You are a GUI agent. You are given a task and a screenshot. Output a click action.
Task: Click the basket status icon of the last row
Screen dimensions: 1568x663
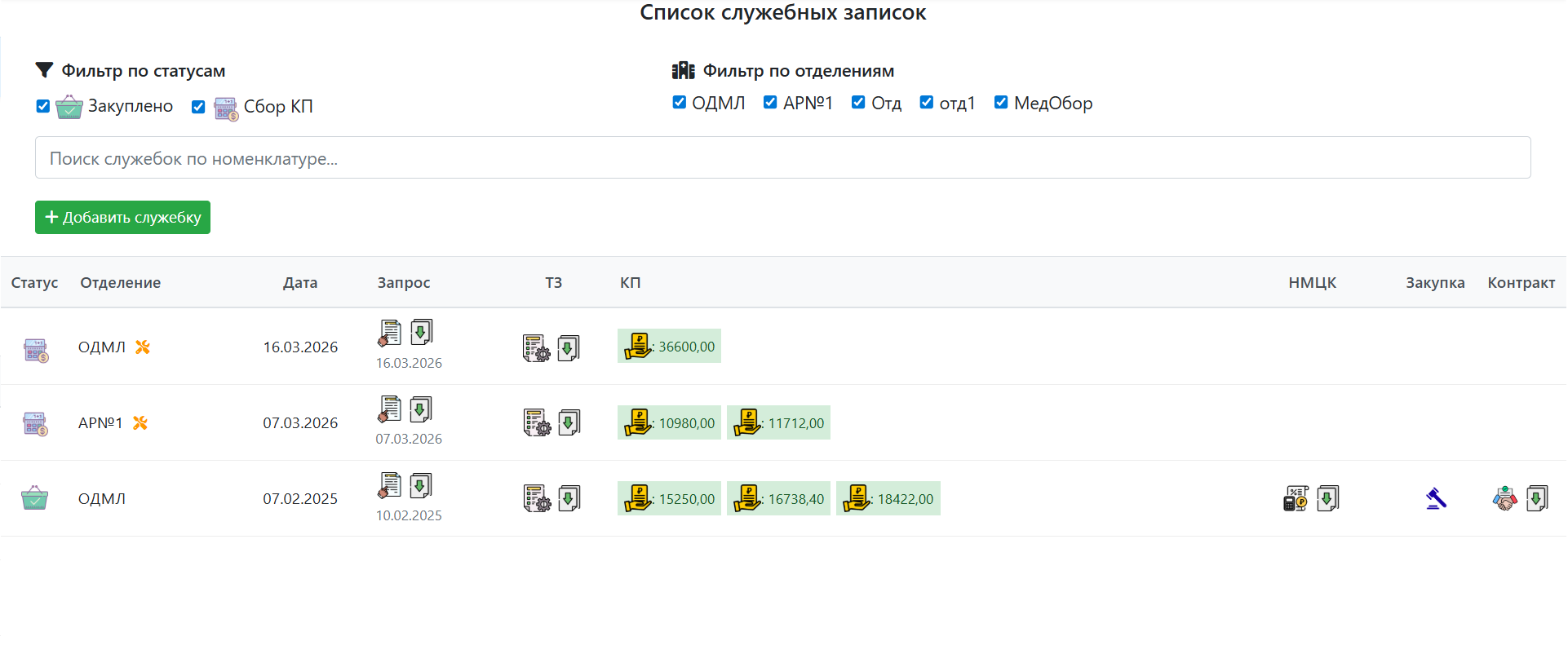pos(34,498)
